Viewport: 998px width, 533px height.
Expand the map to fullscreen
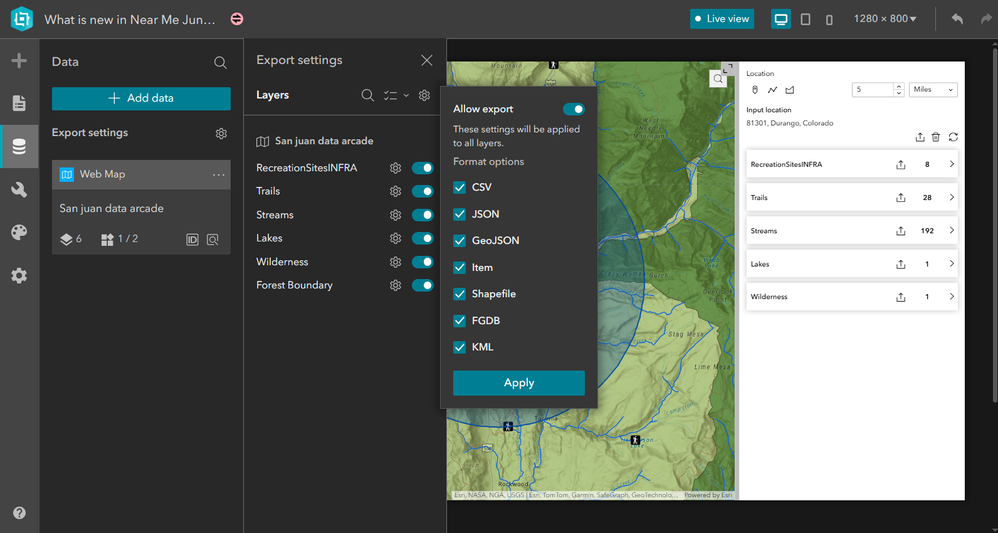729,67
